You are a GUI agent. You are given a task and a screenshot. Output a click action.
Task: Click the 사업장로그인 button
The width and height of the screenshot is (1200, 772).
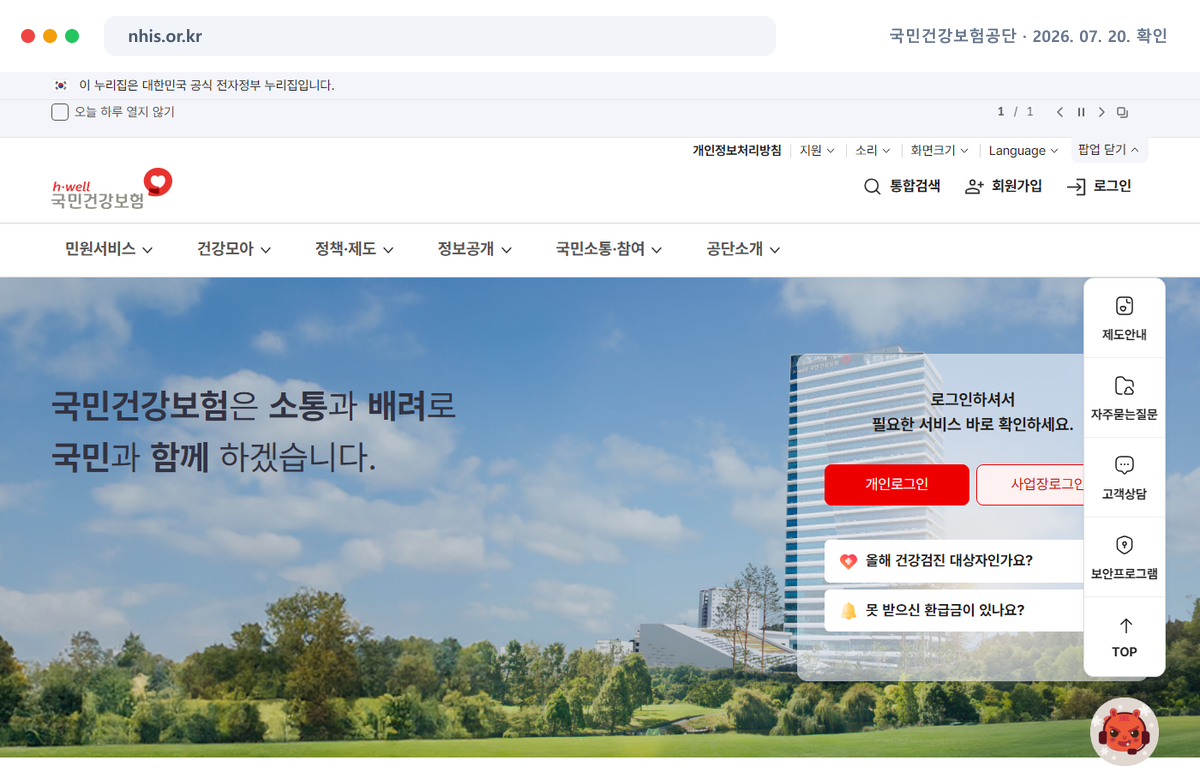click(x=1030, y=485)
